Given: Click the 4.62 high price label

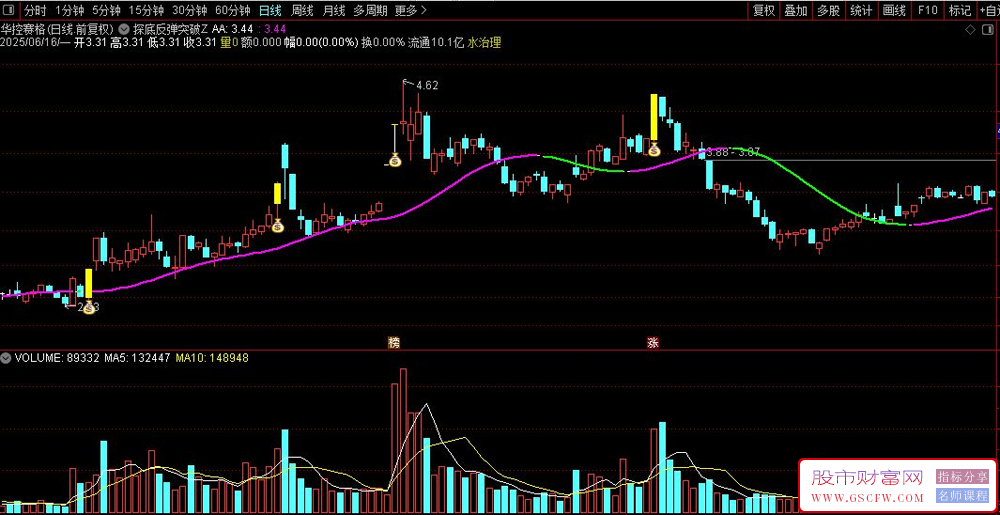Looking at the screenshot, I should (427, 85).
